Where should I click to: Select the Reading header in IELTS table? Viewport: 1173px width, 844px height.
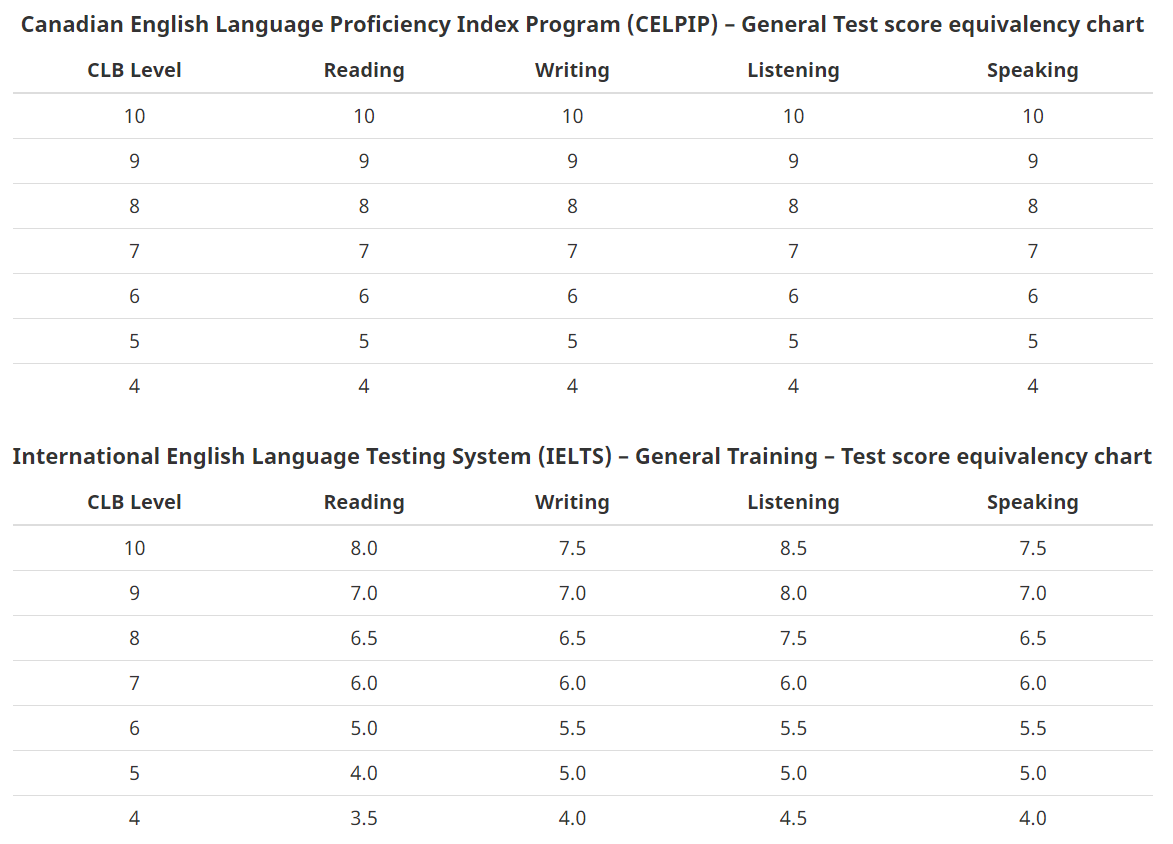click(364, 502)
